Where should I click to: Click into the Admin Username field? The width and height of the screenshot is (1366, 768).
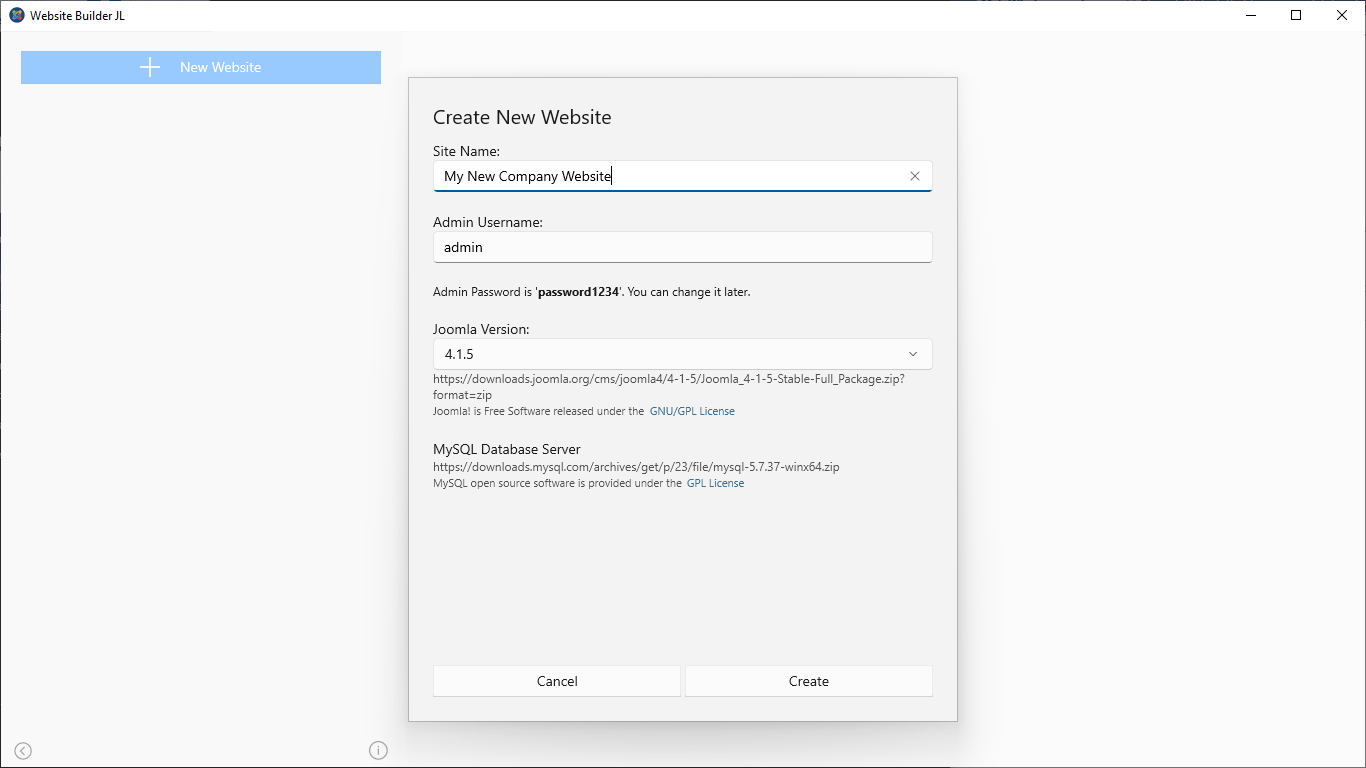click(x=682, y=247)
